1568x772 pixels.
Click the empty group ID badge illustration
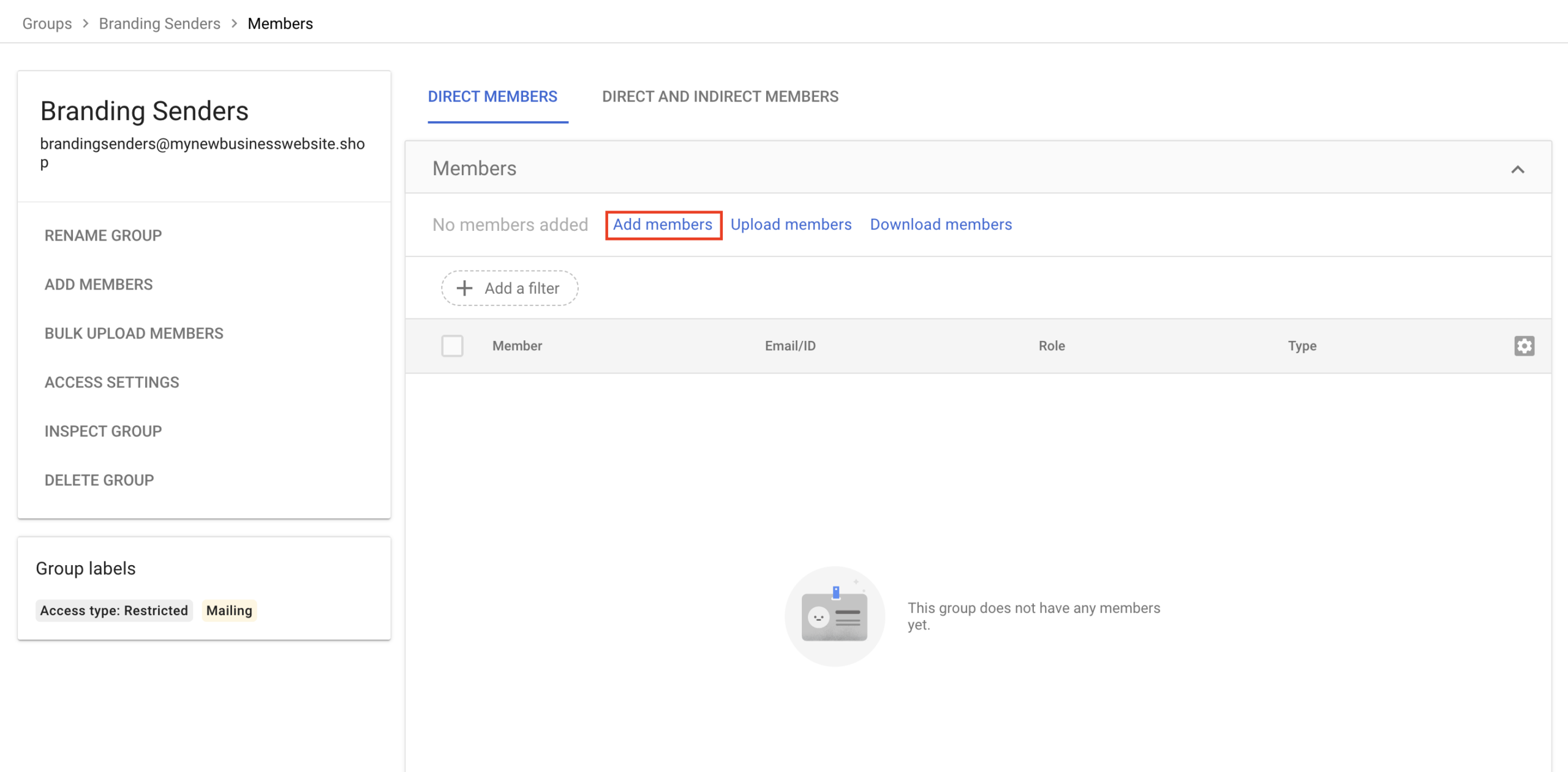point(834,616)
